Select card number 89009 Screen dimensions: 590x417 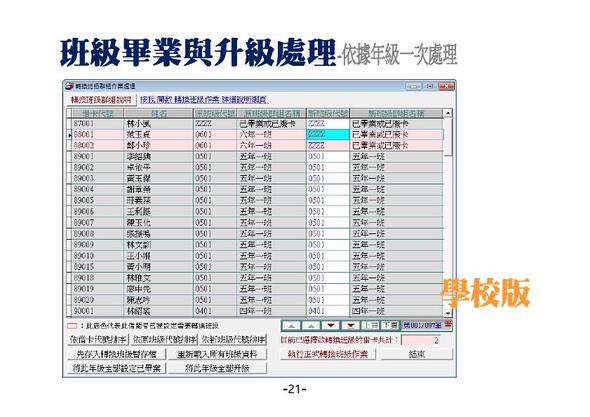click(97, 245)
